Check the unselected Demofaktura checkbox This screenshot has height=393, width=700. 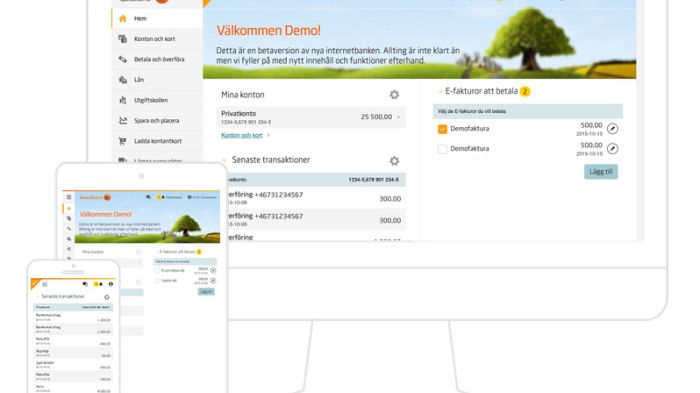tap(442, 149)
